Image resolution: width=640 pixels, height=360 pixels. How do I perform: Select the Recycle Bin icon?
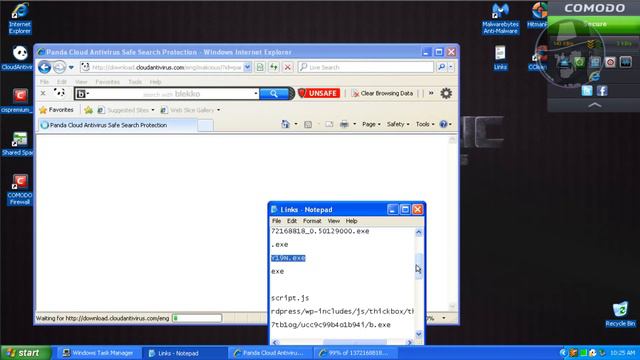(x=620, y=314)
